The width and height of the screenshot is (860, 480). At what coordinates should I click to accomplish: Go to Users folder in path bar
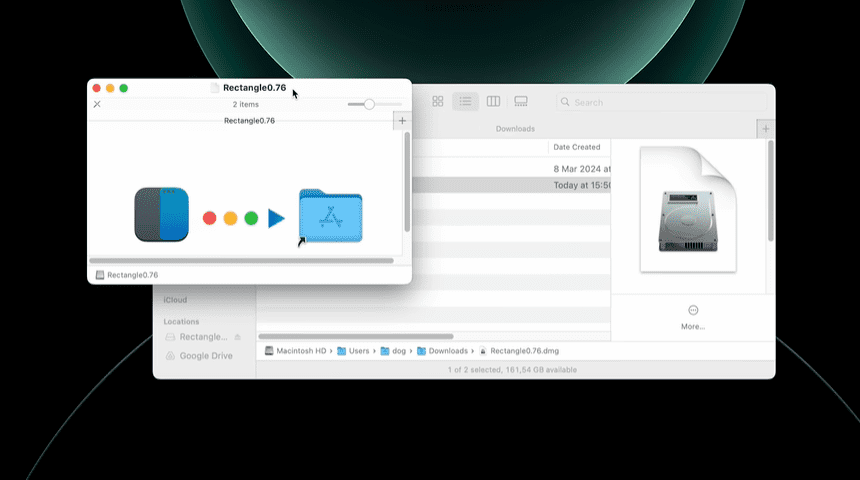click(x=353, y=351)
